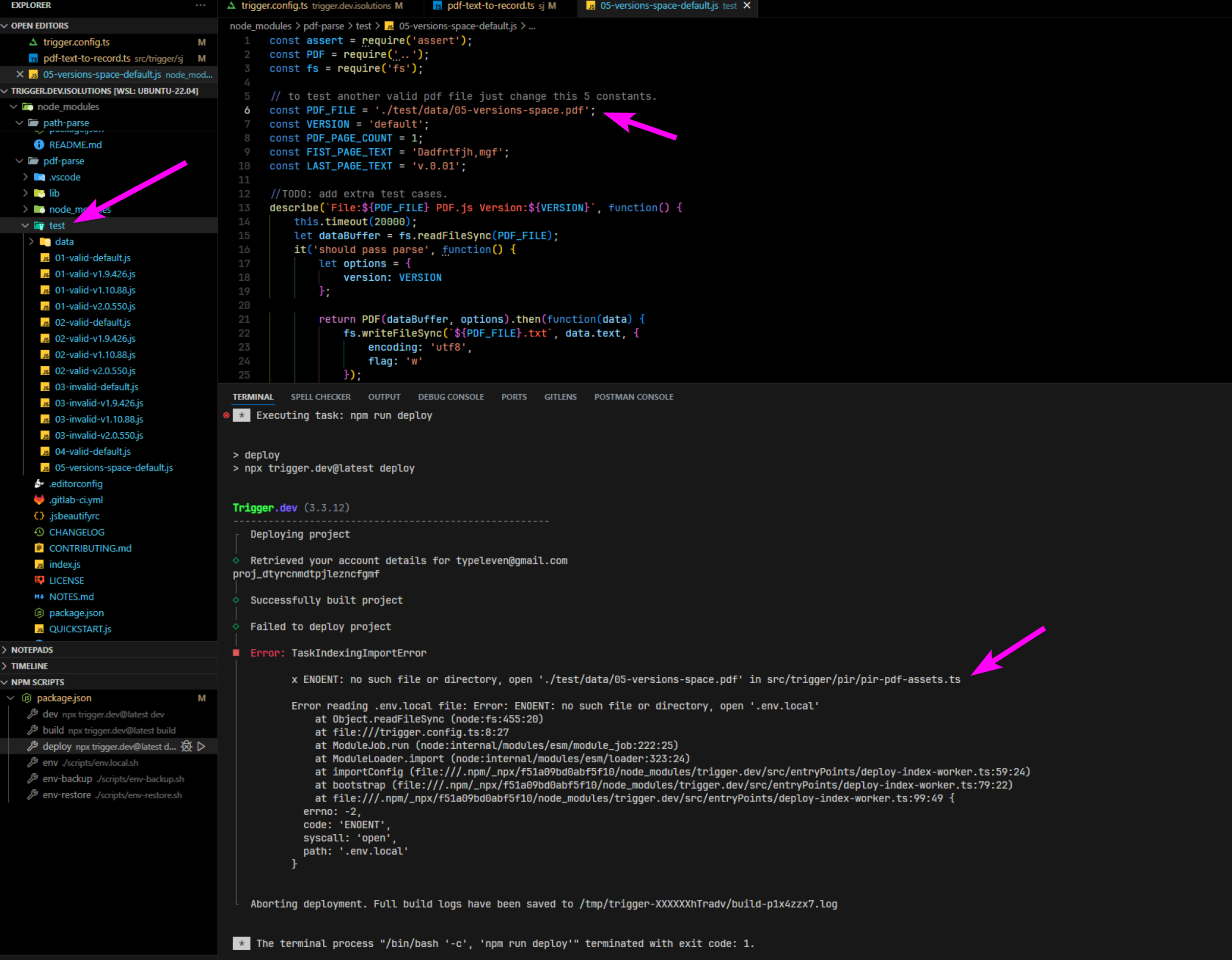Select the Terminal panel tab
This screenshot has width=1232, height=960.
point(253,397)
